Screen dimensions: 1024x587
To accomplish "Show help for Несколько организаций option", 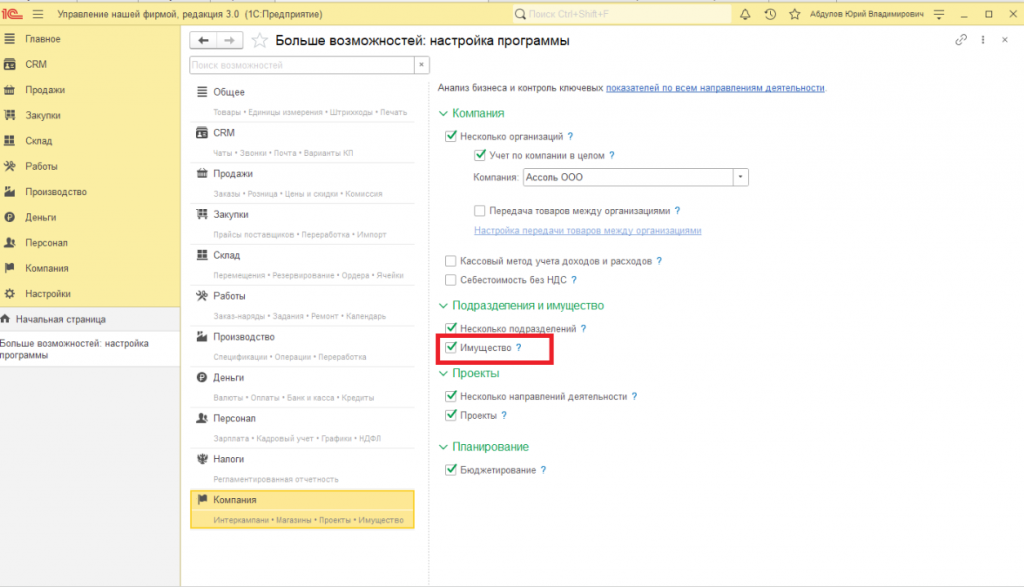I will coord(570,136).
